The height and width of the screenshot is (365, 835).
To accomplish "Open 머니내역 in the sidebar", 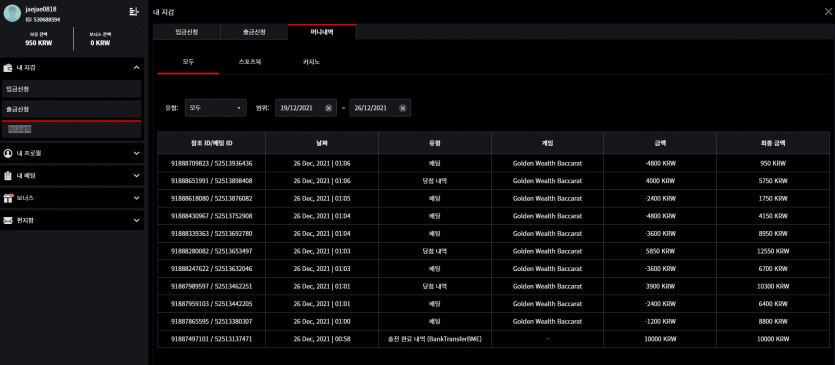I will [71, 129].
